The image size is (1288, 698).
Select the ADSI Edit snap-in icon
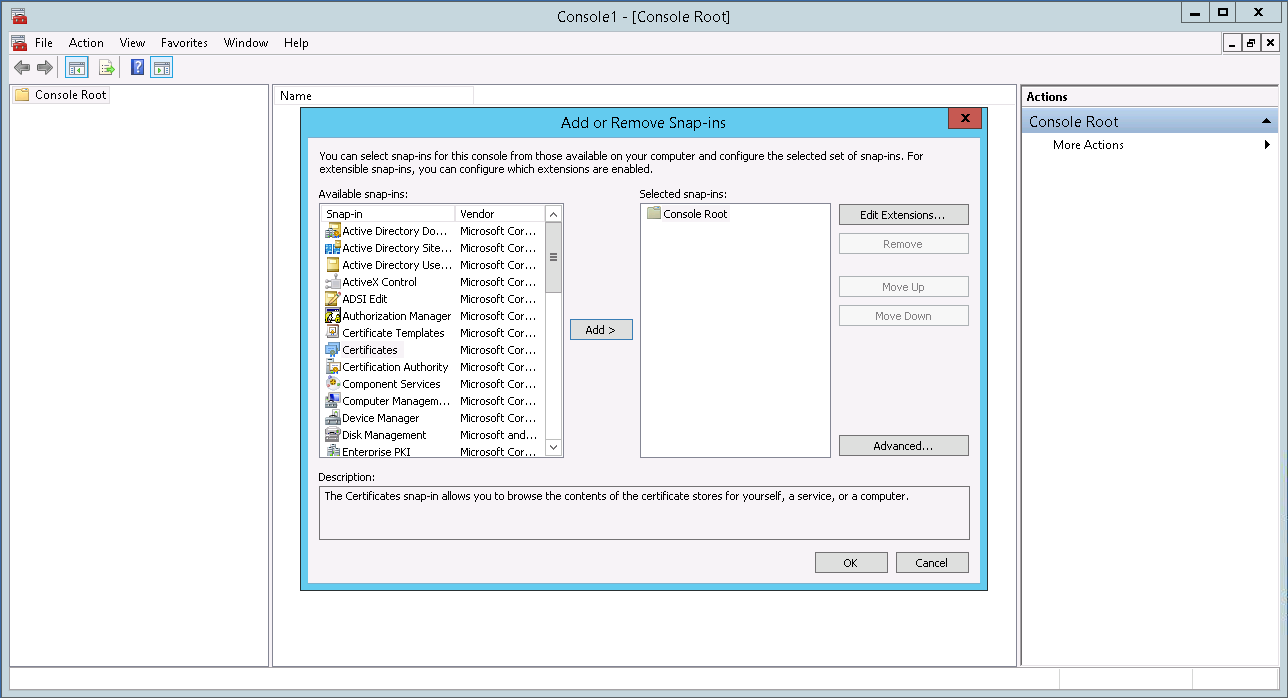[x=333, y=299]
